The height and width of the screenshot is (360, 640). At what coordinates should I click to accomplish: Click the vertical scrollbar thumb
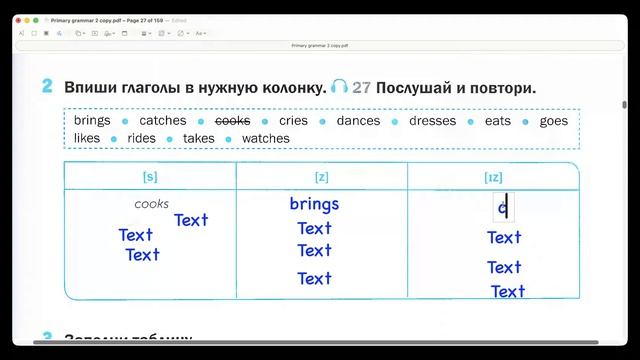[x=624, y=105]
